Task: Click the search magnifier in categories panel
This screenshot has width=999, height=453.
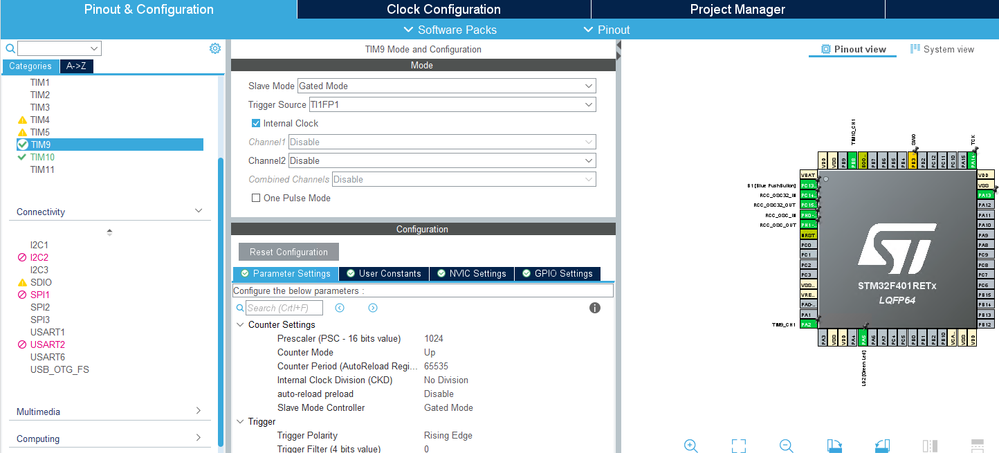Action: [10, 48]
